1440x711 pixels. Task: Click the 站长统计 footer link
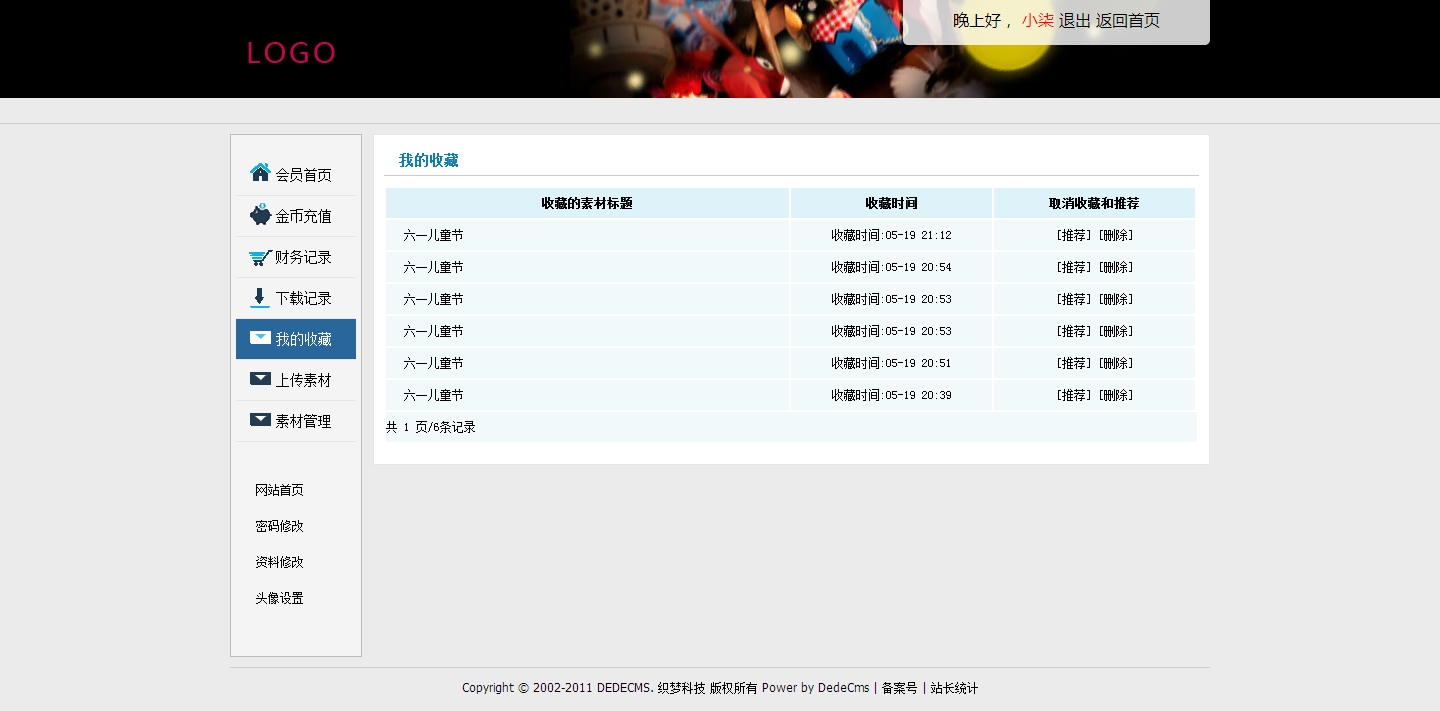(954, 688)
